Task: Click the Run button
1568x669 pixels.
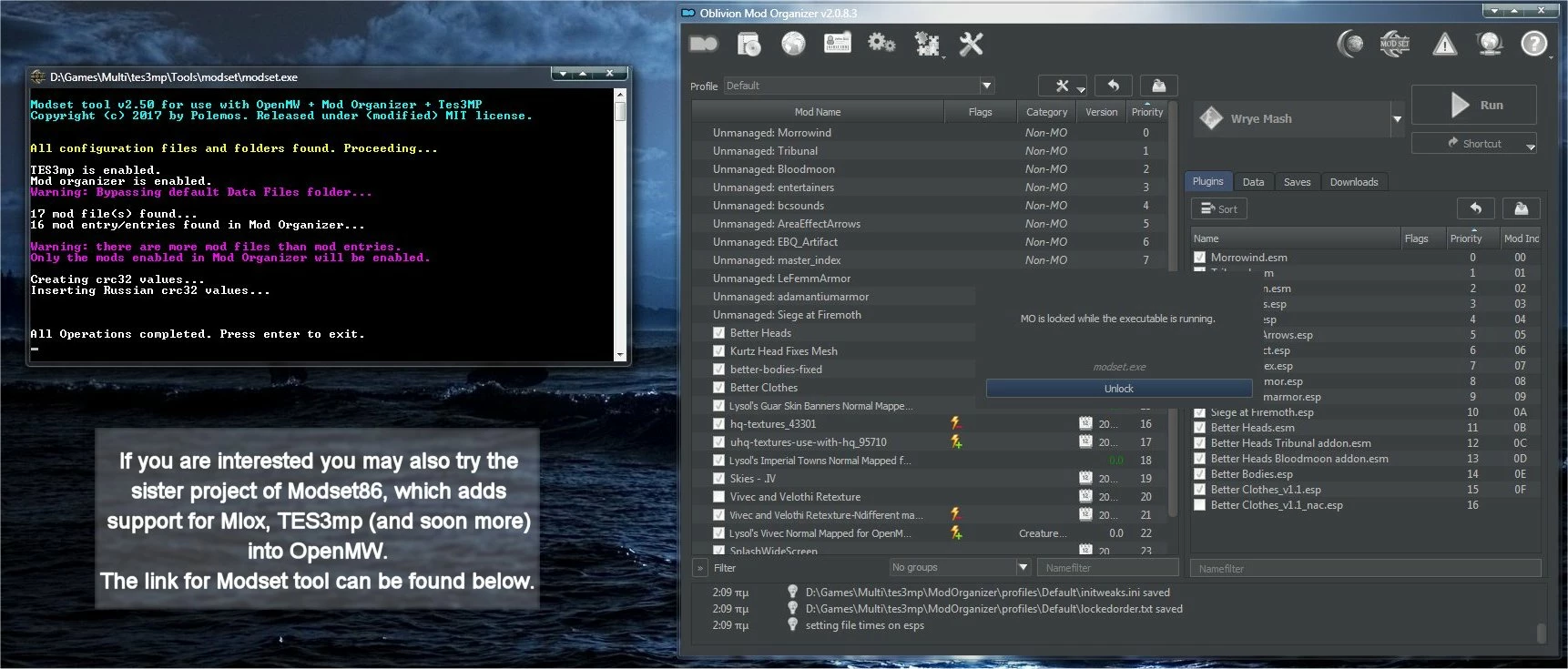Action: pos(1473,105)
